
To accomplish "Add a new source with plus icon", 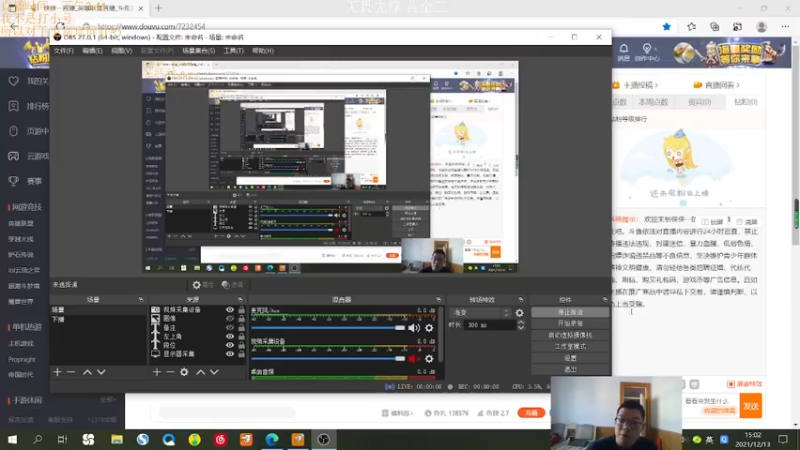I will pos(157,372).
